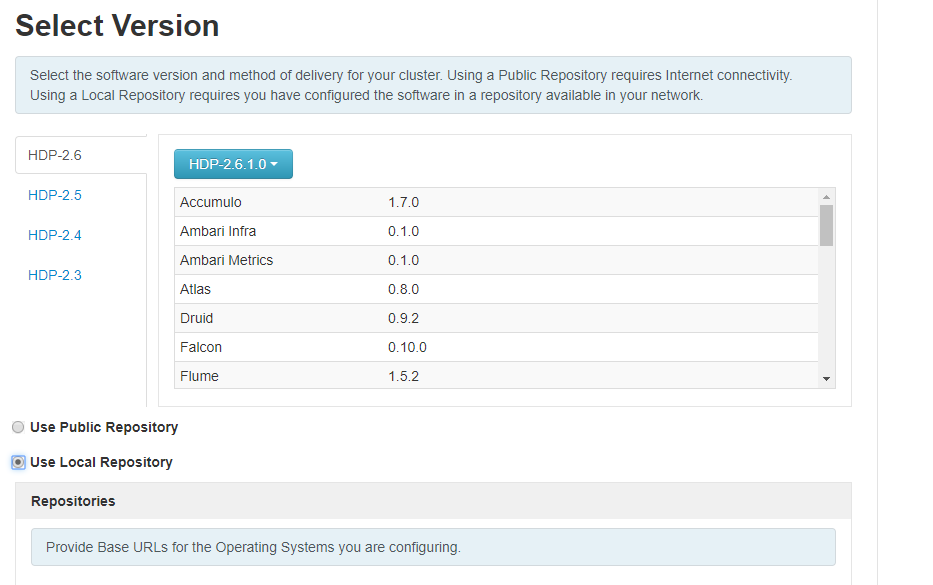Switch to the HDP-2.4 tab
Screen dimensions: 933x585
55,235
